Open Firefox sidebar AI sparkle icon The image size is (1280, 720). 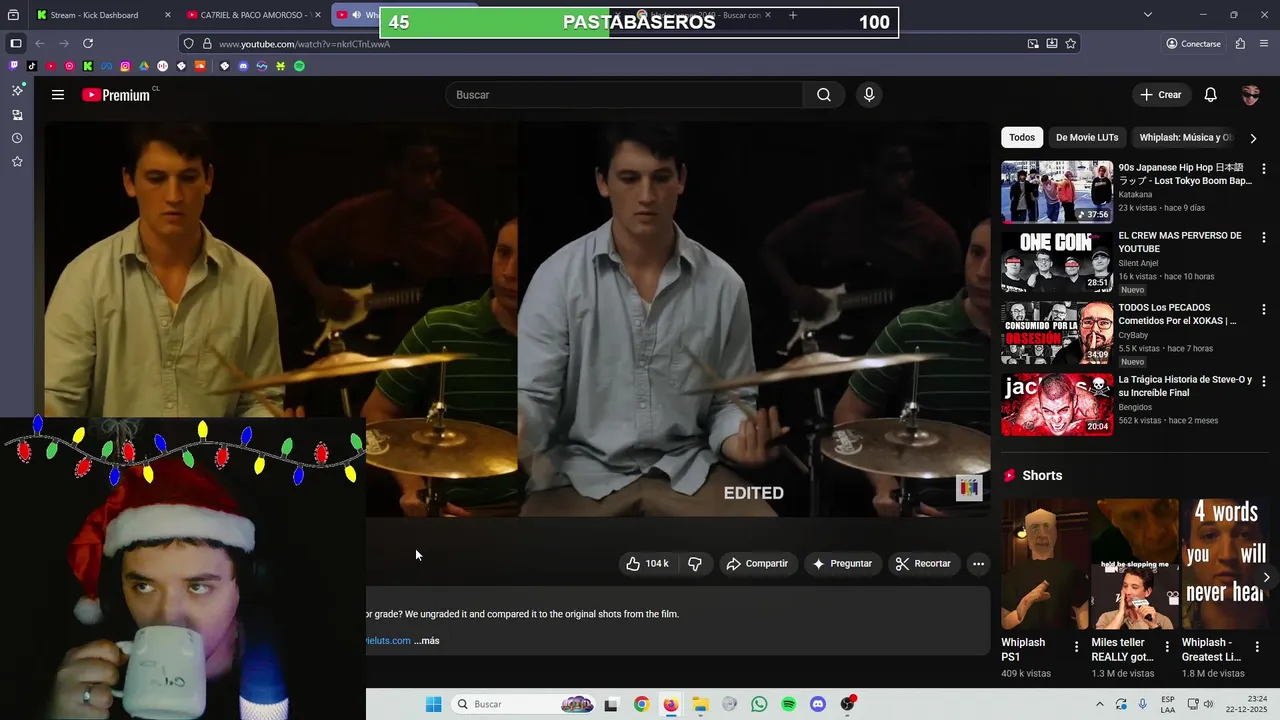coord(17,90)
